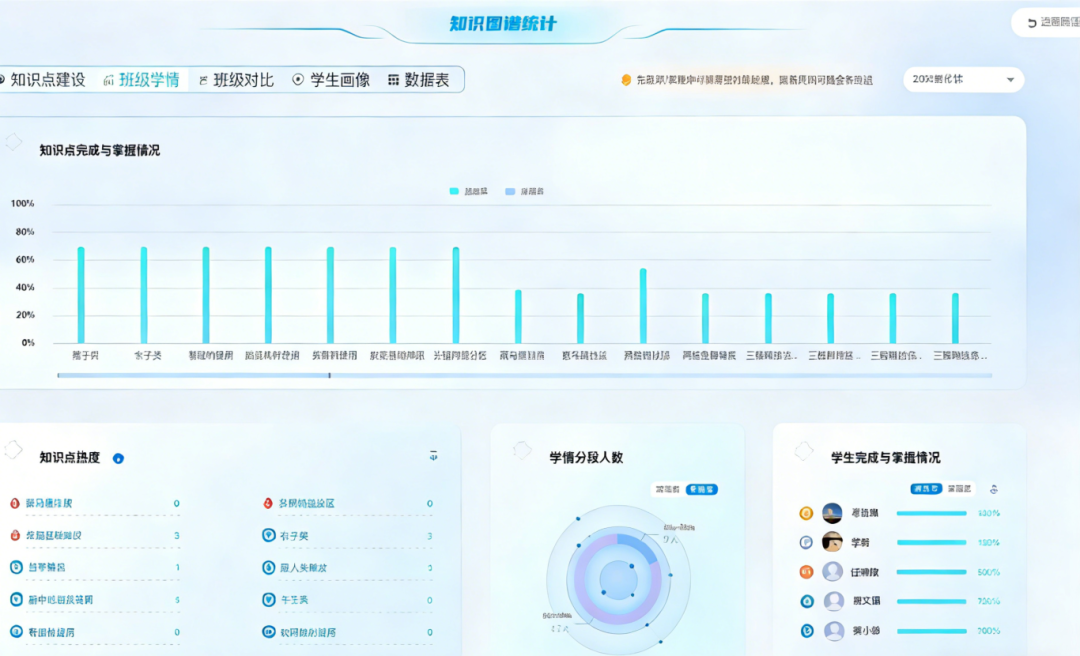Click the gold first-place rank badge
Image resolution: width=1080 pixels, height=656 pixels.
[x=806, y=513]
